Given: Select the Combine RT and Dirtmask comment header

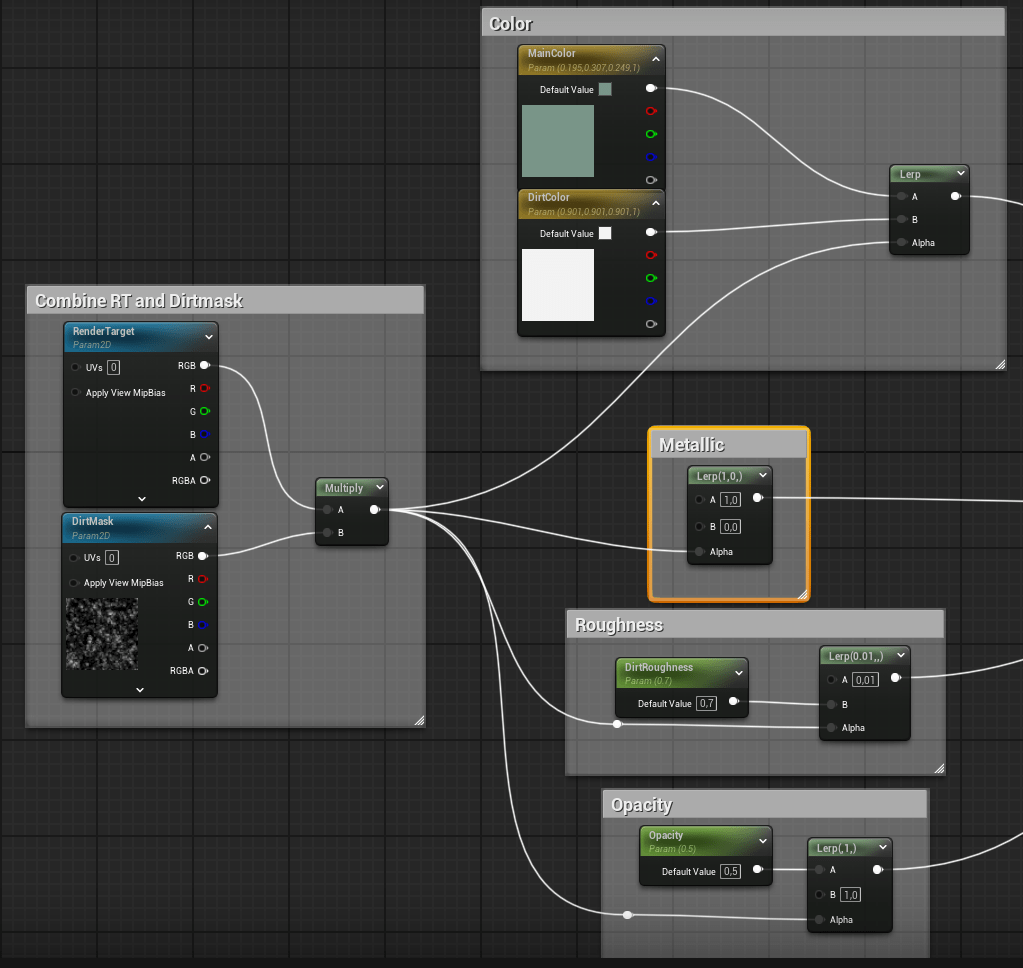Looking at the screenshot, I should coord(139,300).
